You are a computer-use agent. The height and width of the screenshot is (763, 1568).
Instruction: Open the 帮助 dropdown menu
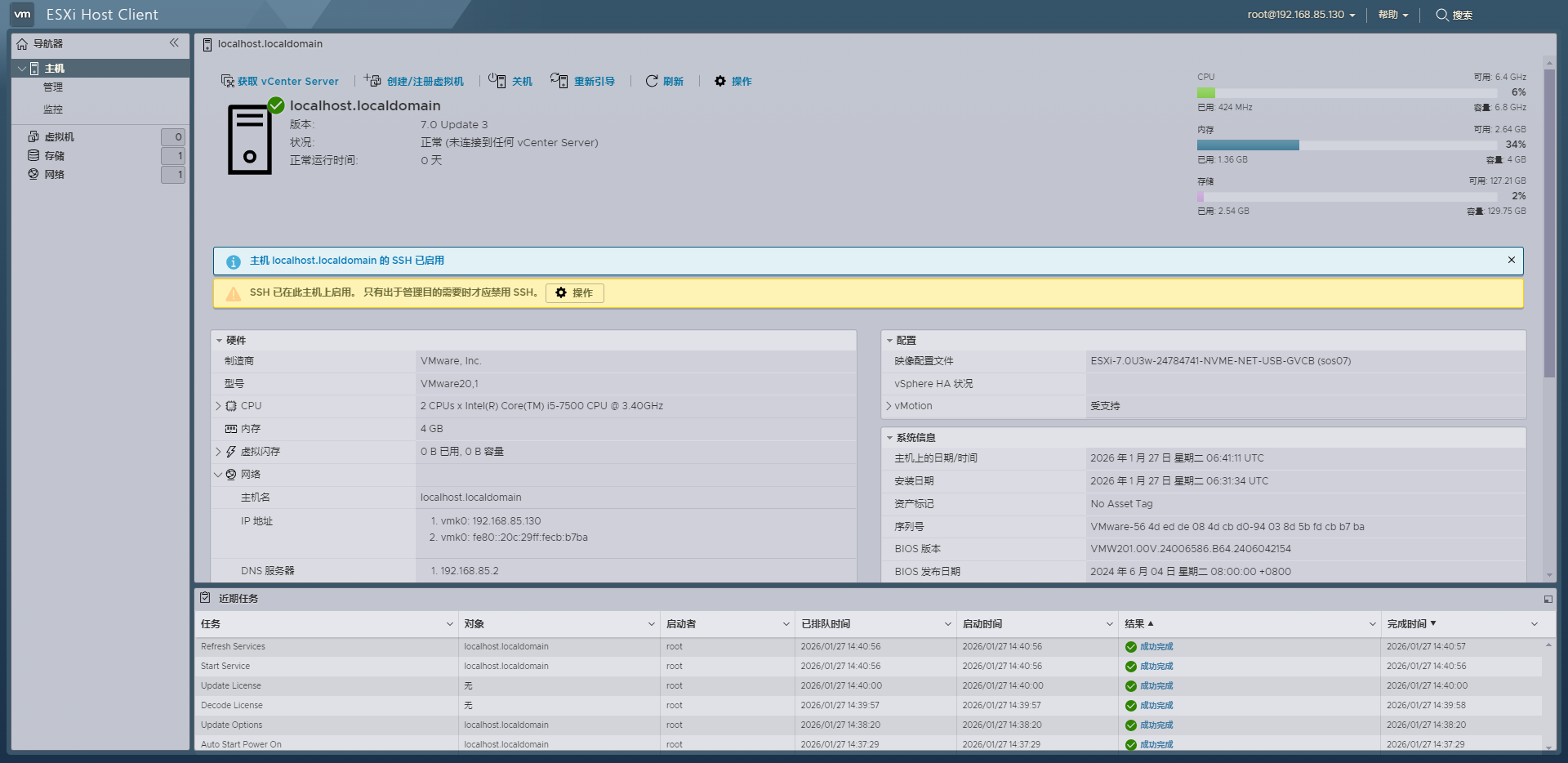pyautogui.click(x=1390, y=15)
